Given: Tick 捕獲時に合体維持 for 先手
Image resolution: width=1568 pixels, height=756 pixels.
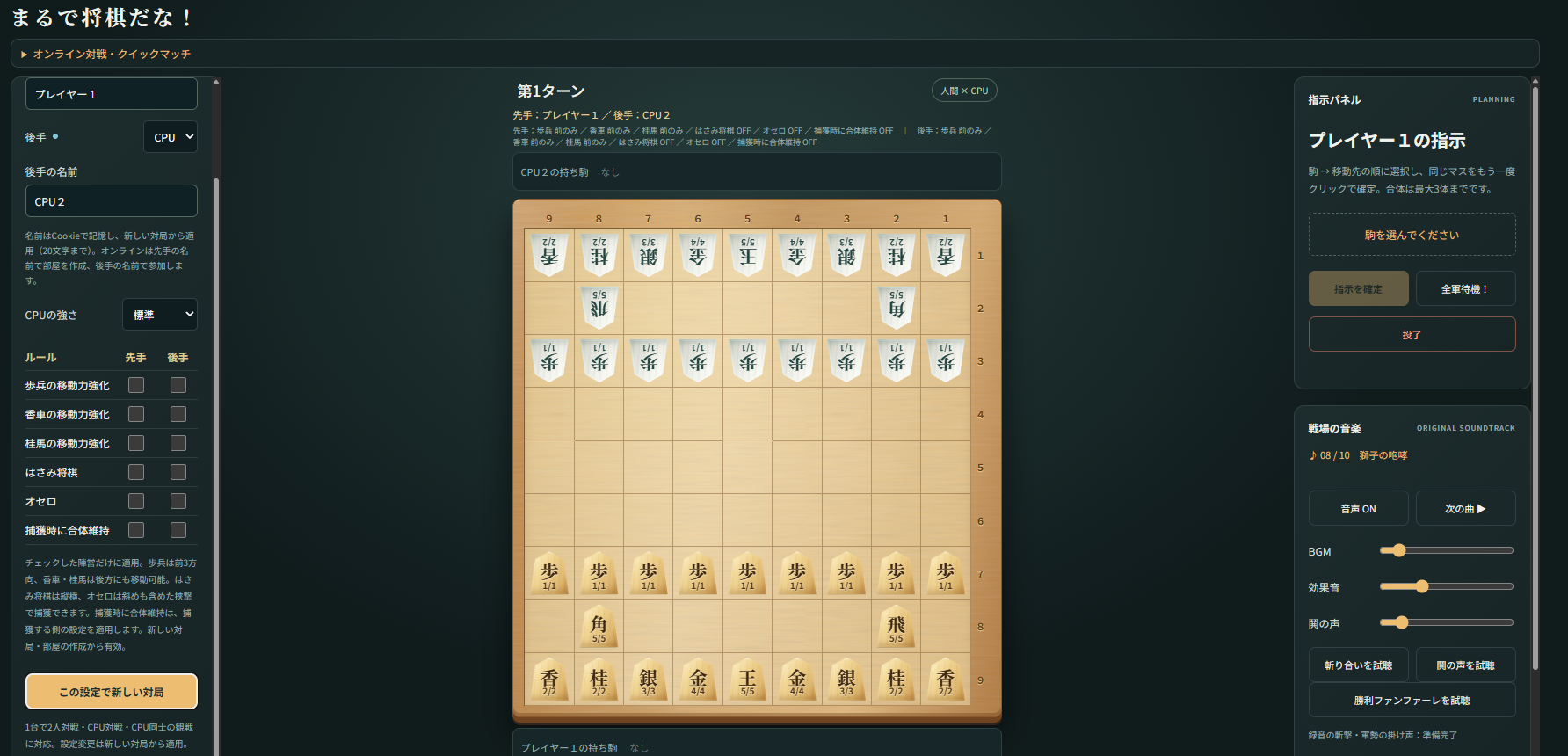Looking at the screenshot, I should 136,530.
